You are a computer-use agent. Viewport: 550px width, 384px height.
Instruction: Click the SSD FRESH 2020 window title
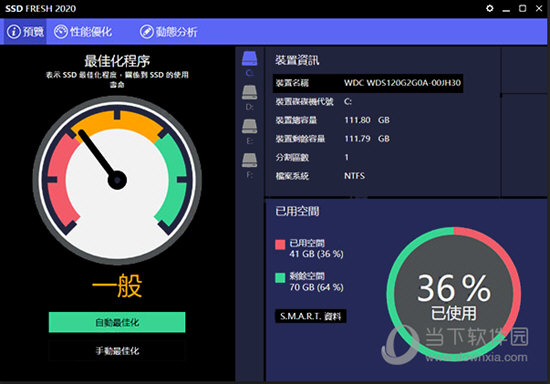[40, 8]
